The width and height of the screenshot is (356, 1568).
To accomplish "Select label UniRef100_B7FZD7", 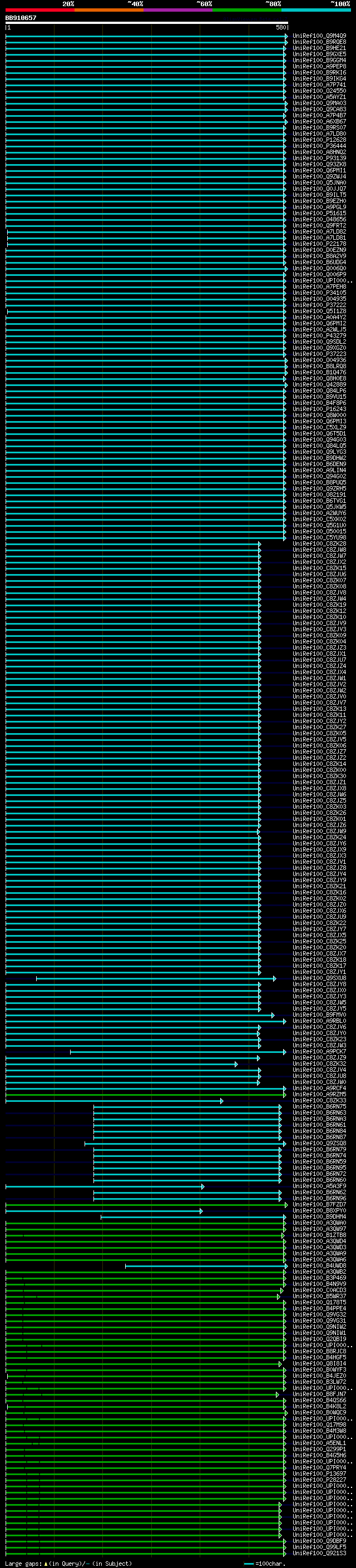I will point(319,1205).
